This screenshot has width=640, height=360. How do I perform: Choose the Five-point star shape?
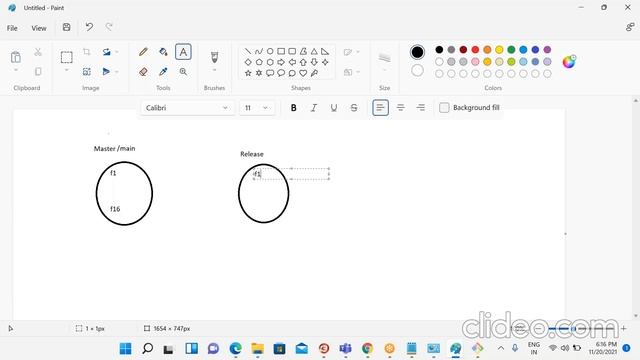(248, 73)
